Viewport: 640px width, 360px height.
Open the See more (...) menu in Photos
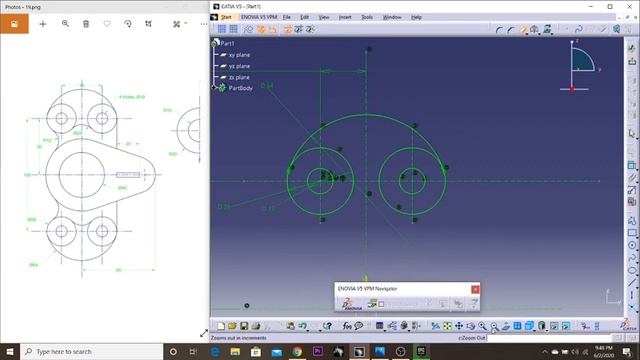204,24
